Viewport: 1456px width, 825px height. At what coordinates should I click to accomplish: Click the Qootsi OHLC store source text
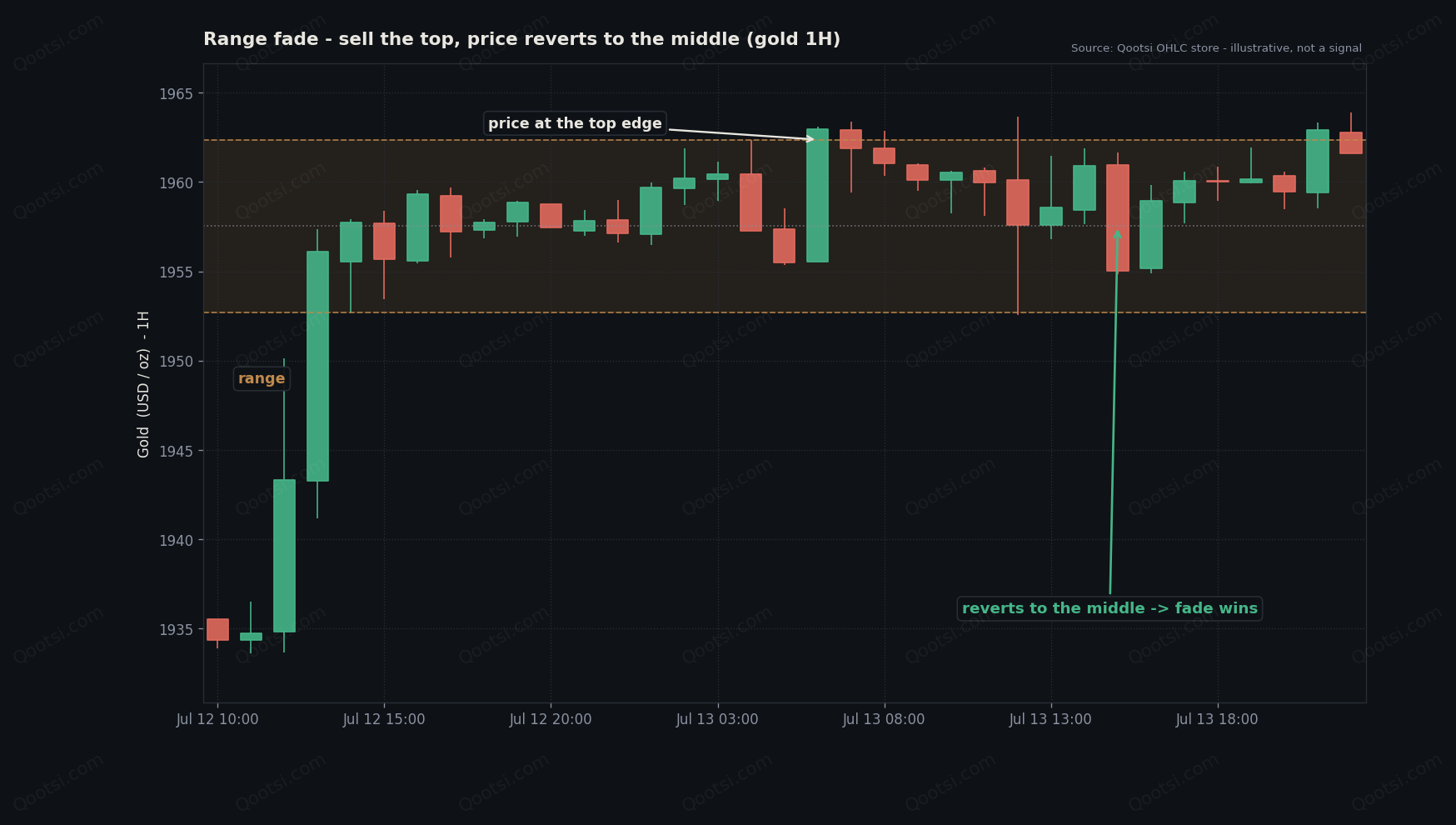[x=1216, y=48]
